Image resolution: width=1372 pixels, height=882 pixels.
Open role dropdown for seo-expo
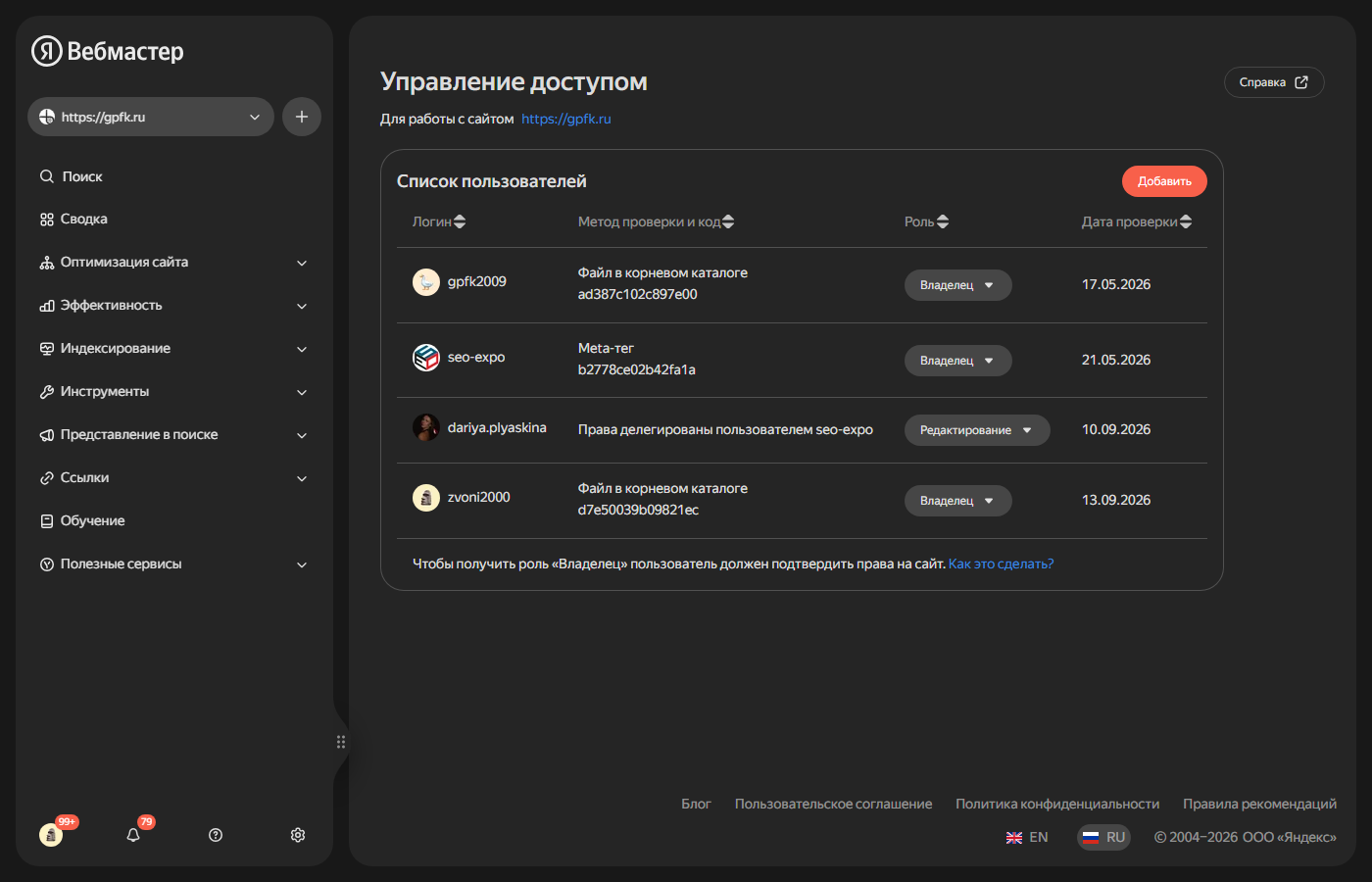click(957, 361)
